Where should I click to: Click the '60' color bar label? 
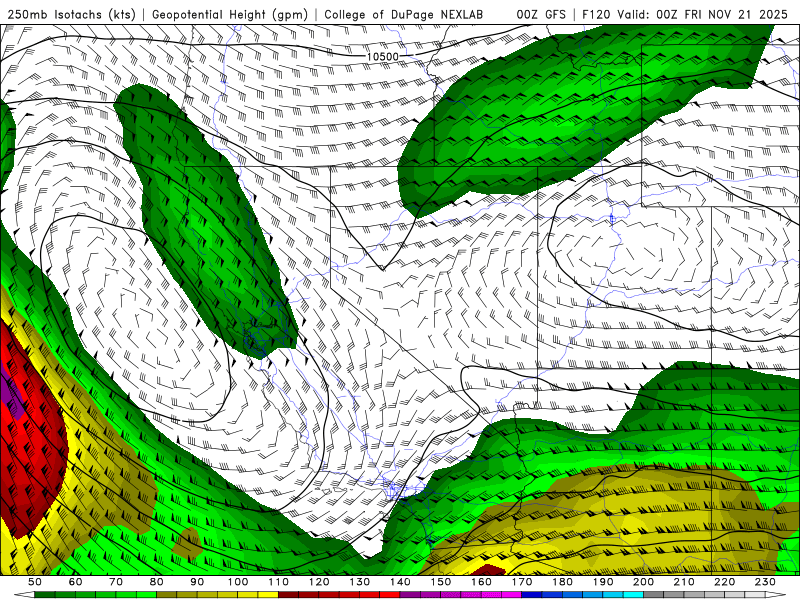pyautogui.click(x=76, y=582)
